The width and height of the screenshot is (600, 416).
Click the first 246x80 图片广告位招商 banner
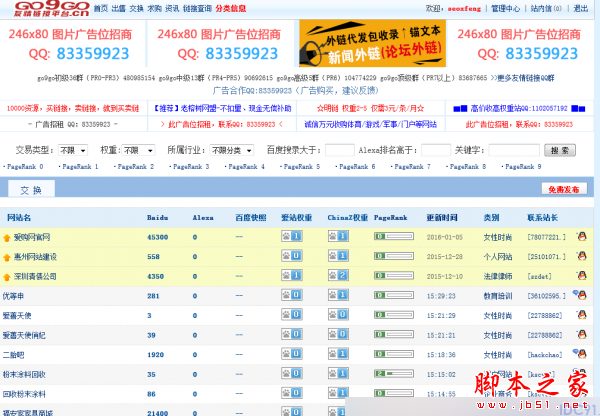(x=72, y=43)
